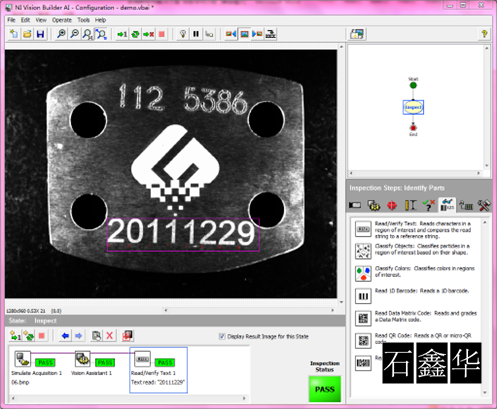Click the edit step icon beside the red X
The height and width of the screenshot is (409, 497).
coord(97,336)
